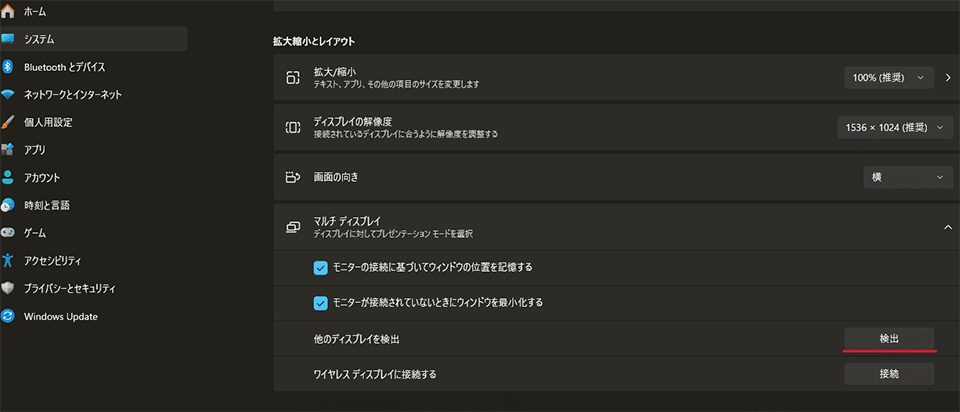This screenshot has width=960, height=412.
Task: Open the 横 screen orientation dropdown
Action: point(909,178)
